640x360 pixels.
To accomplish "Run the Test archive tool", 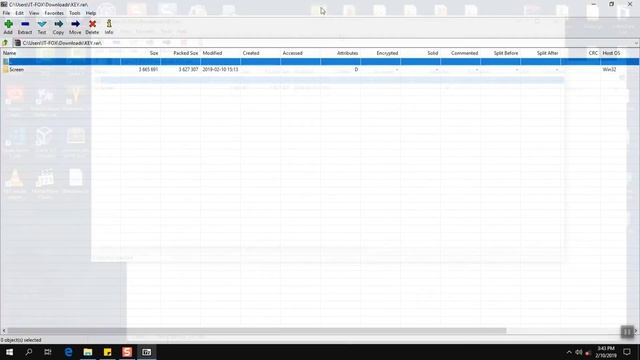I will pyautogui.click(x=42, y=24).
